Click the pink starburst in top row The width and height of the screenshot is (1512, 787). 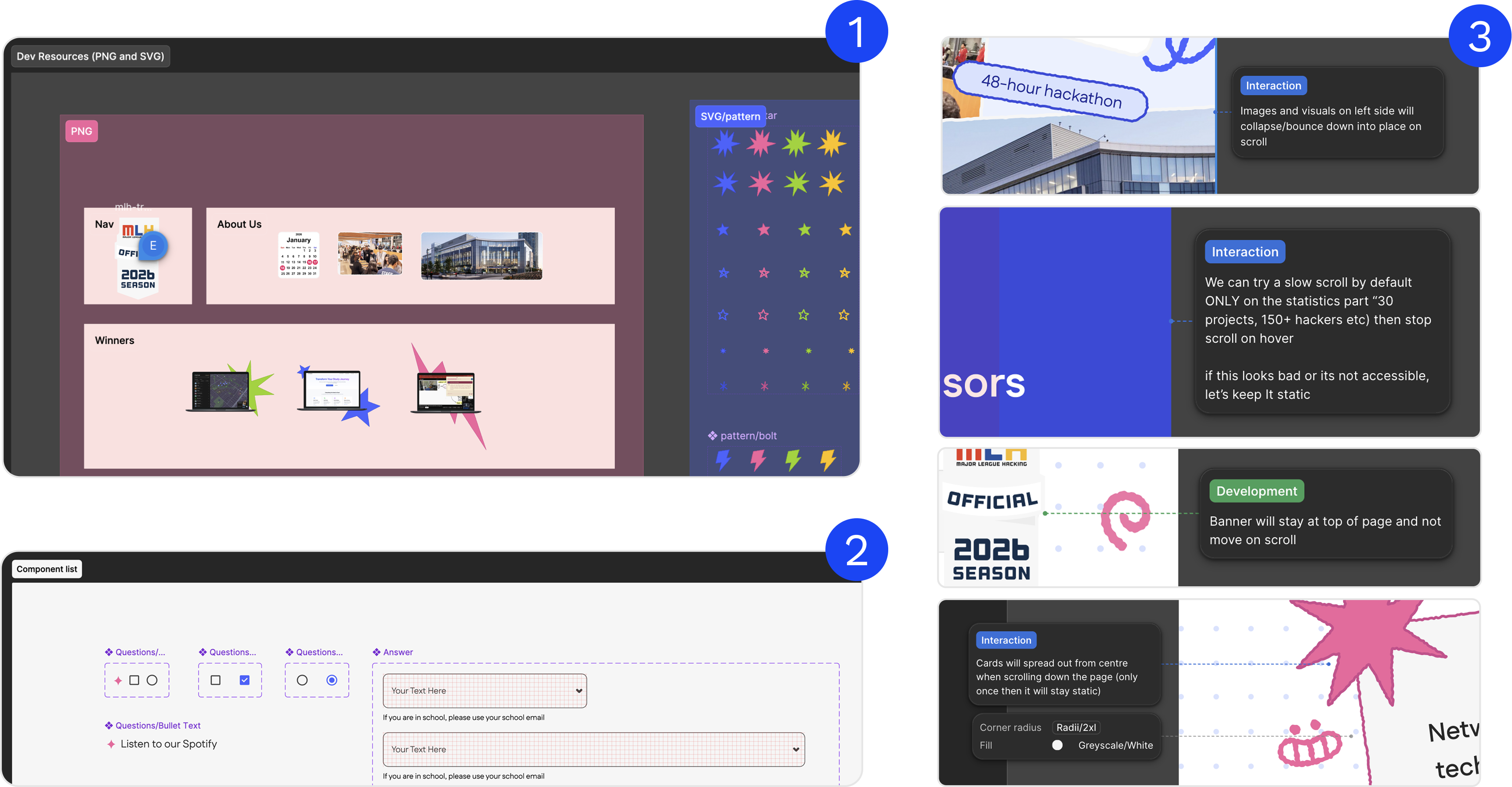click(x=761, y=143)
